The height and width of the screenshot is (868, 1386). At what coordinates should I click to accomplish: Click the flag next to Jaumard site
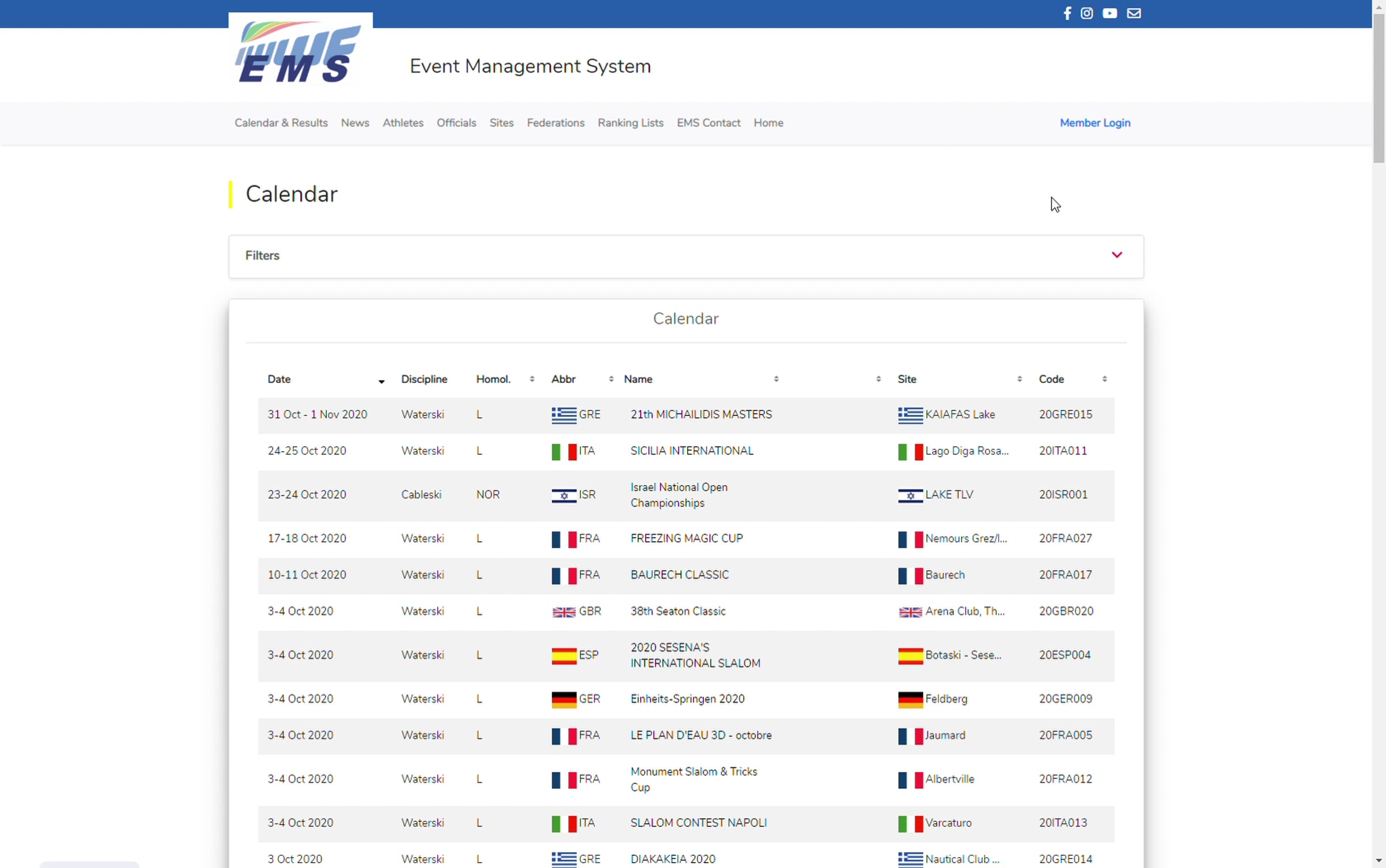click(910, 736)
